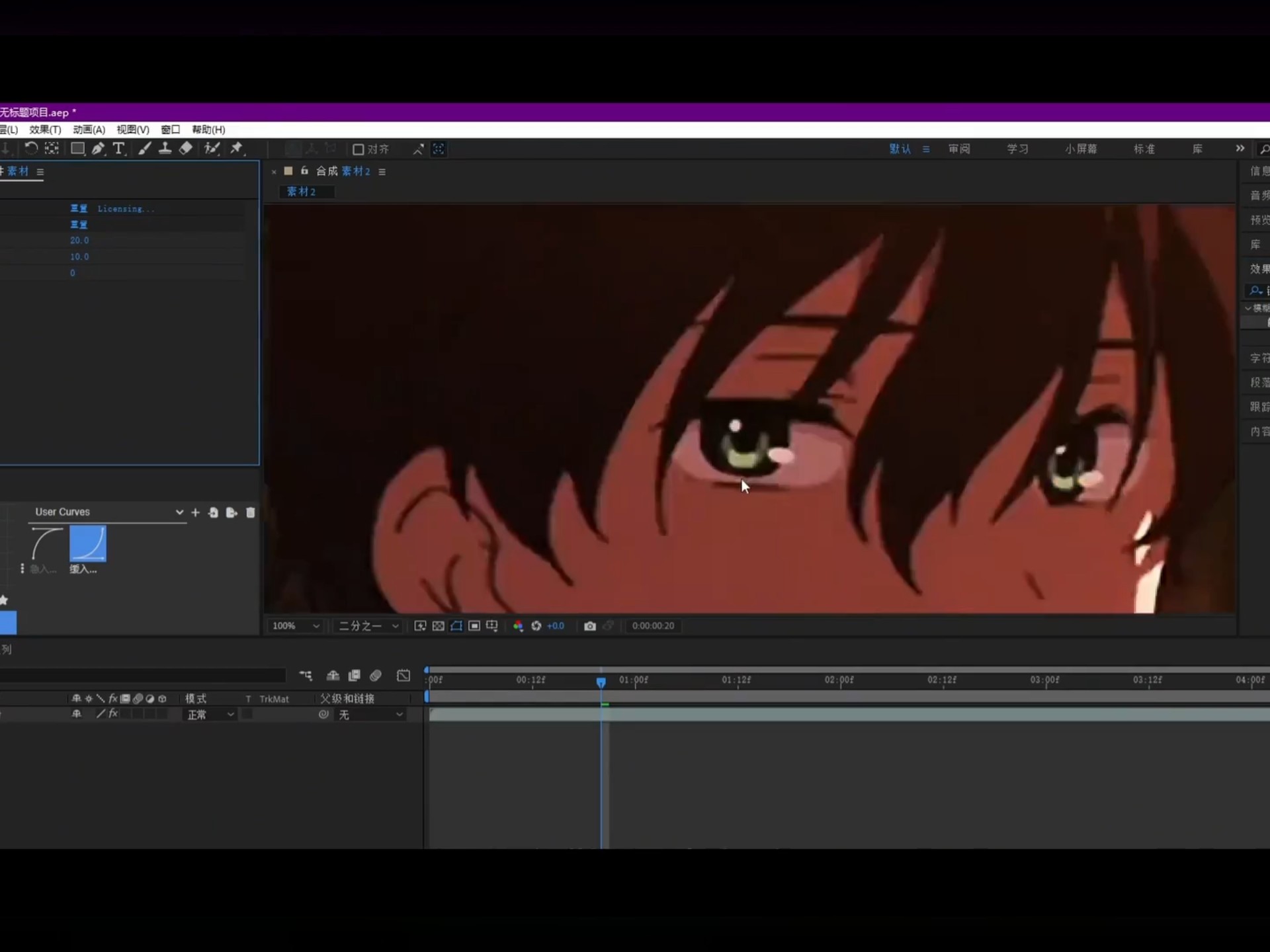Switch to the 标准 workspace
Image resolution: width=1270 pixels, height=952 pixels.
coord(1144,149)
